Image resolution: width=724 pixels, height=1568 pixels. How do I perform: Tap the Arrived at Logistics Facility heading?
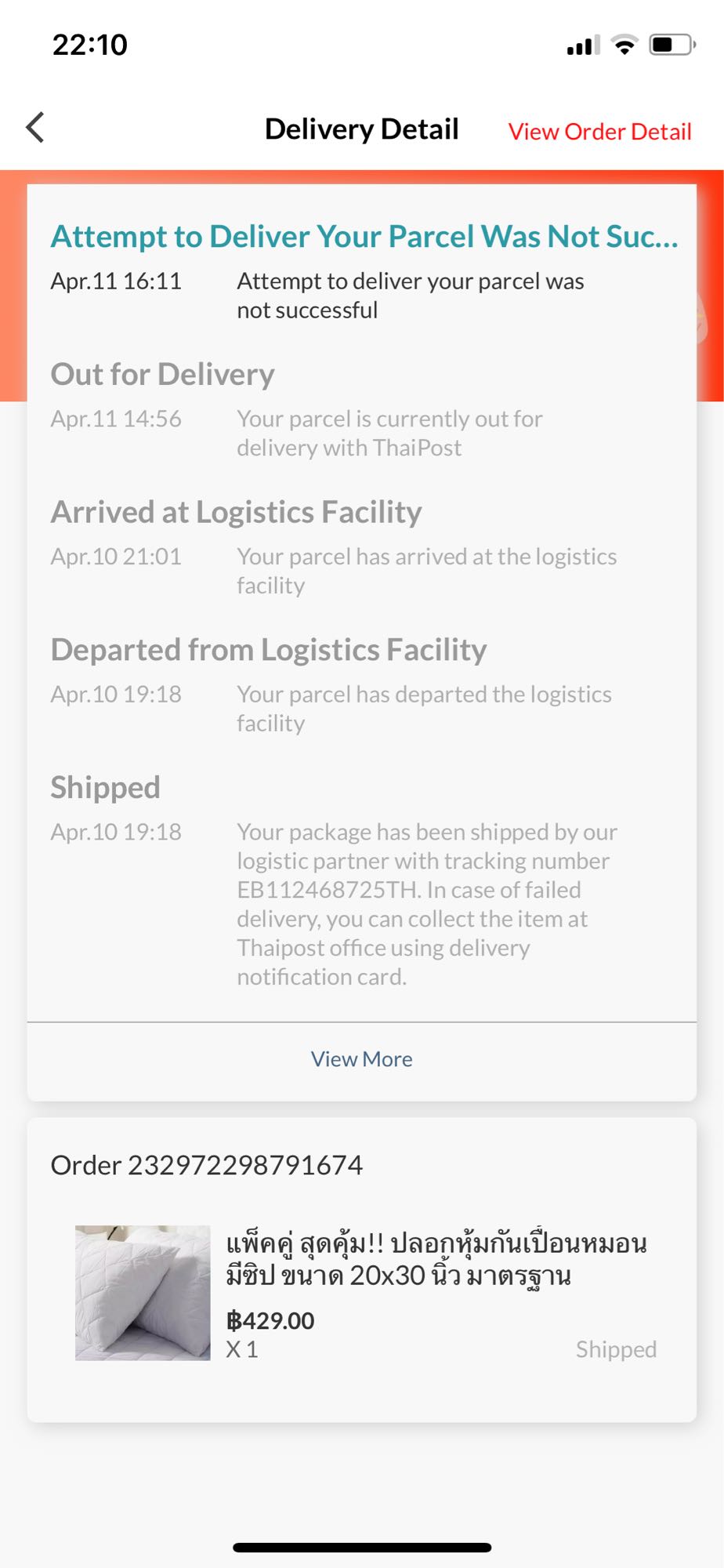[236, 512]
